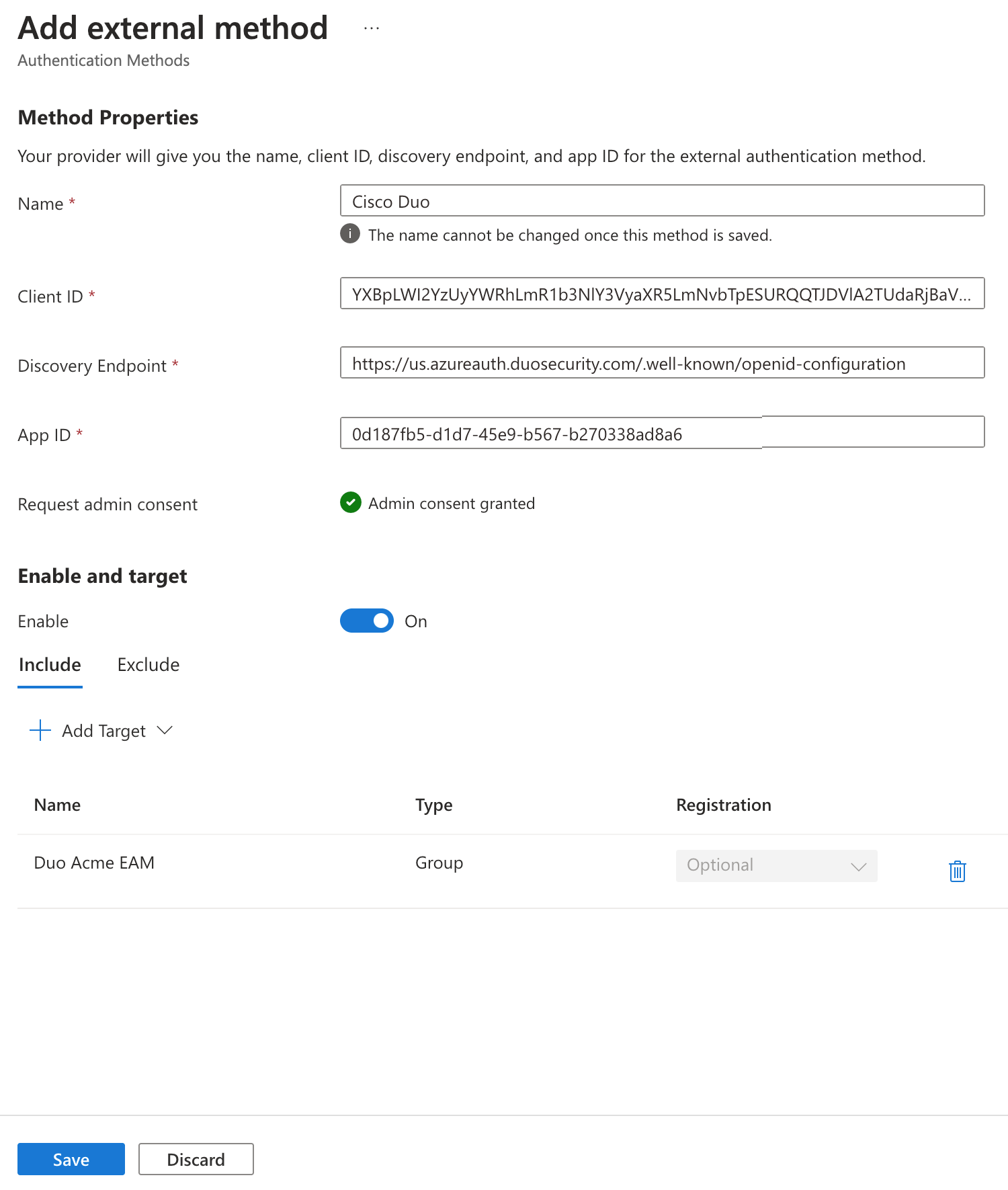Click the Registration column header

tap(723, 805)
